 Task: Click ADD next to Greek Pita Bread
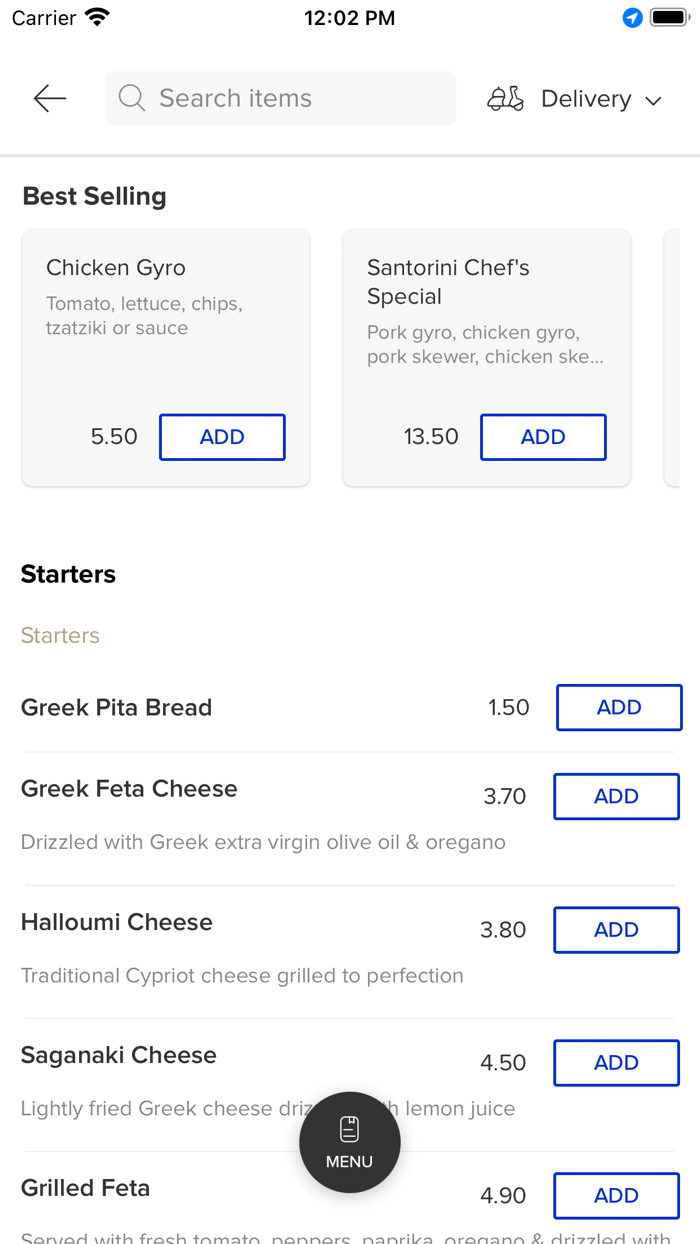tap(619, 707)
